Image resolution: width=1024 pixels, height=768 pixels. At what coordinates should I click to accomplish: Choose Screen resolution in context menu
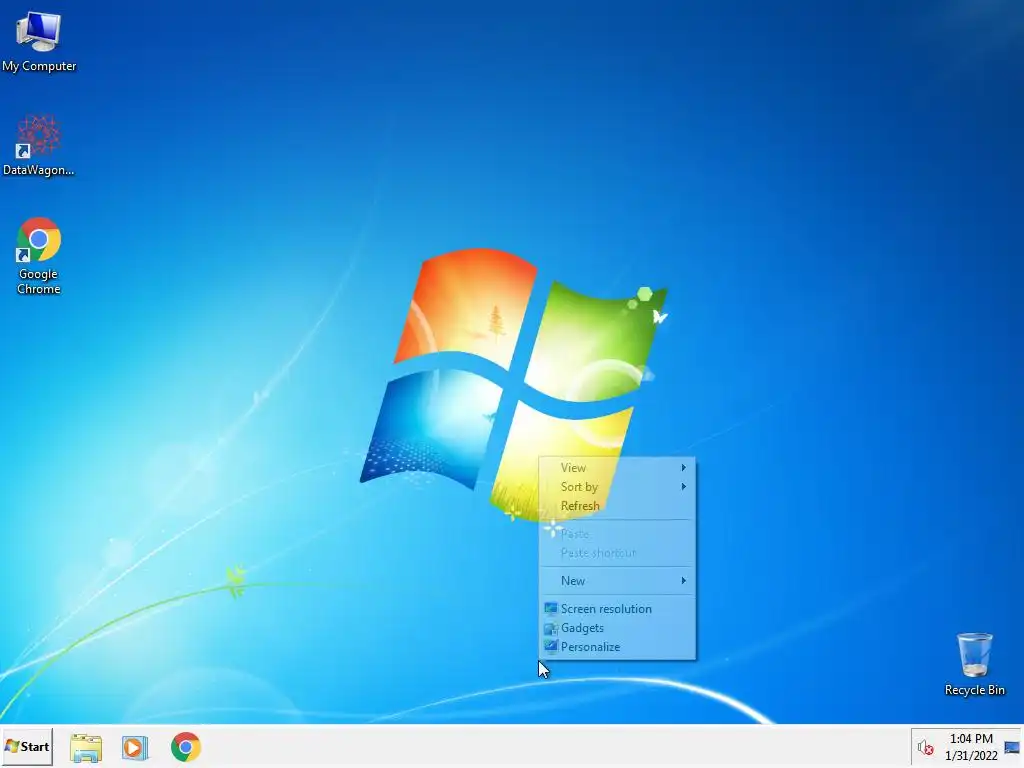617,609
